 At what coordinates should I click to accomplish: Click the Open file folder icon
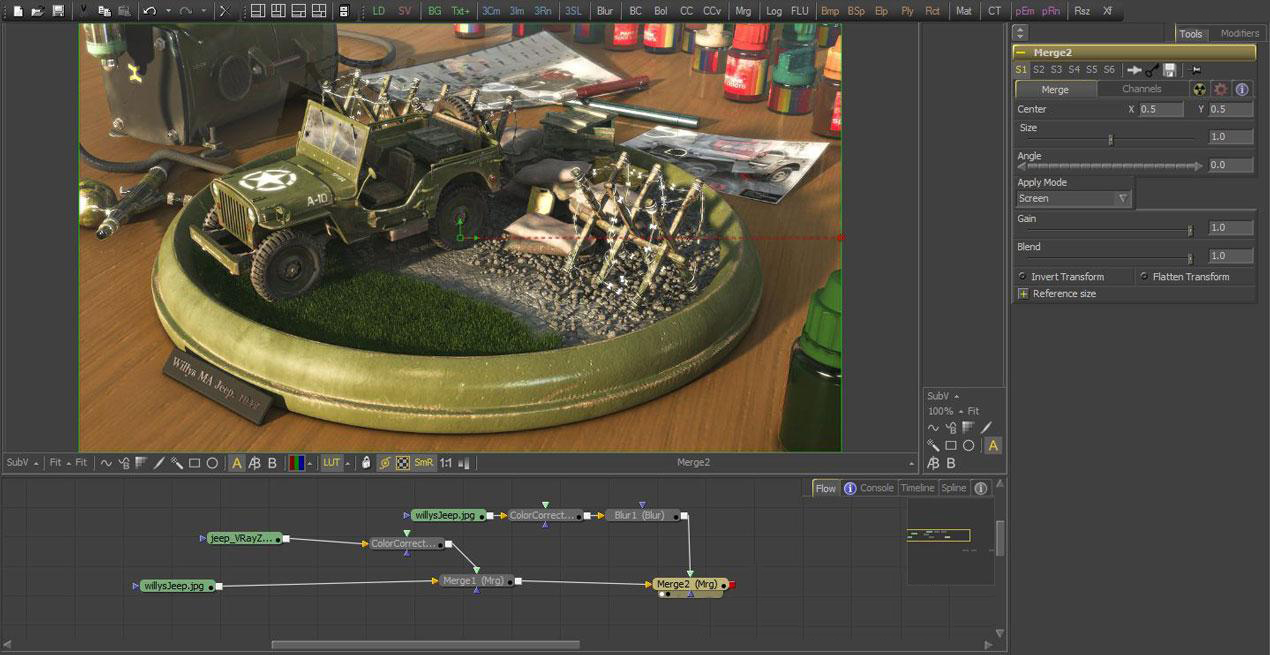point(37,11)
